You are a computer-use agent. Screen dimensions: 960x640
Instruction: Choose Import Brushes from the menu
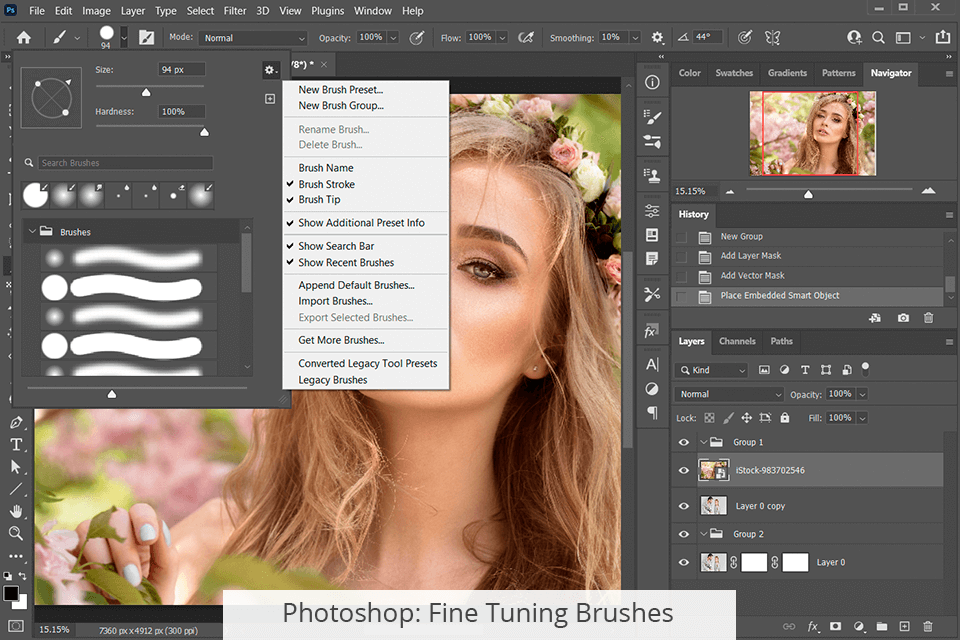(335, 301)
